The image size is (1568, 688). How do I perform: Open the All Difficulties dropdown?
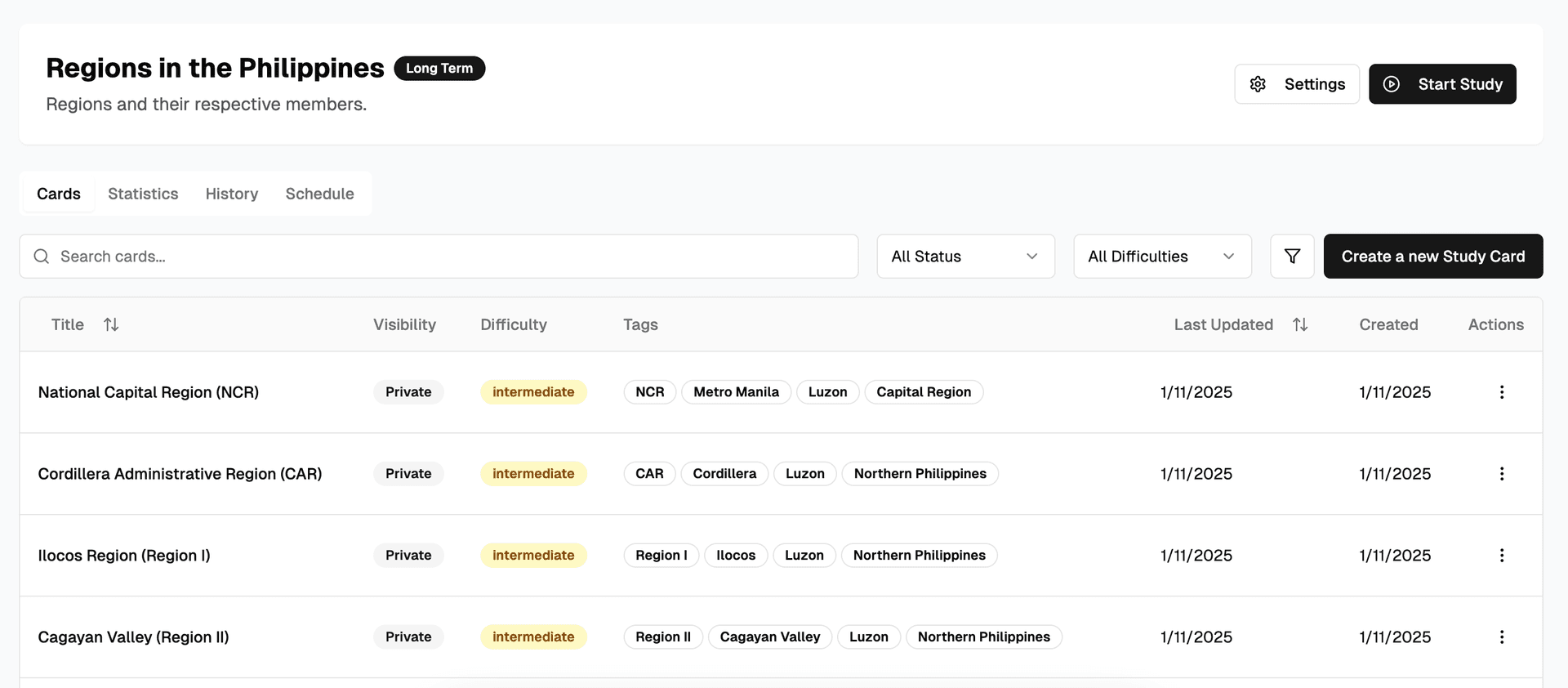[1162, 257]
